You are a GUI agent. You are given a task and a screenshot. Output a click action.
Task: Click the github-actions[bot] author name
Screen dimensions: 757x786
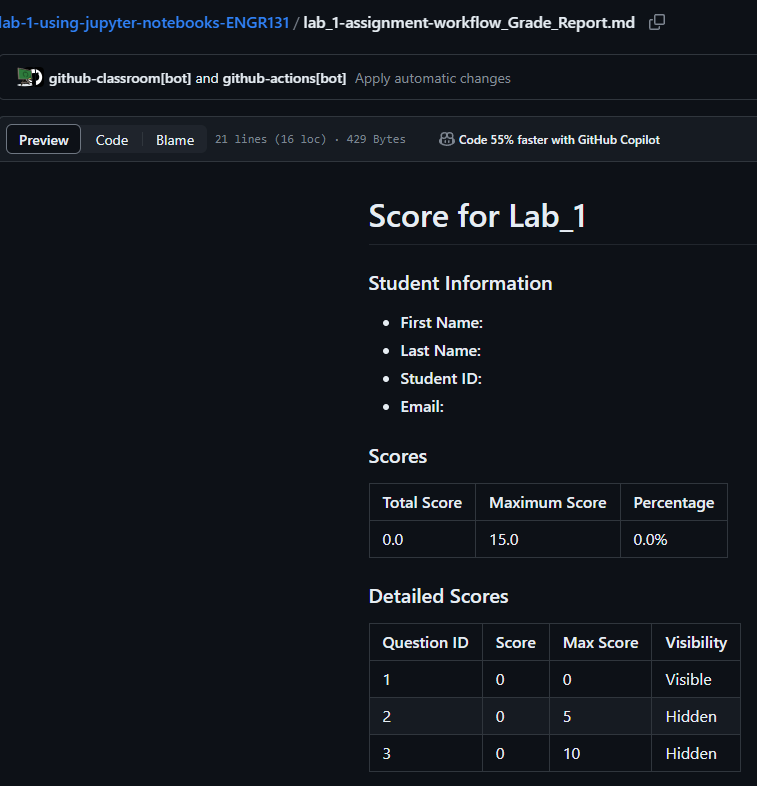(284, 79)
